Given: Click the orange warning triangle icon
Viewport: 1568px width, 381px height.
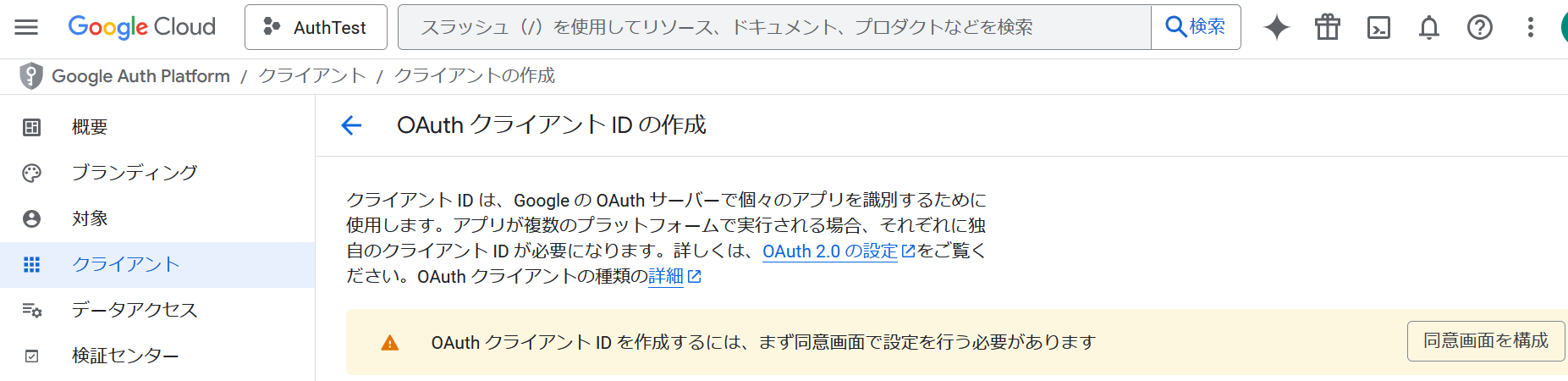Looking at the screenshot, I should pos(389,343).
